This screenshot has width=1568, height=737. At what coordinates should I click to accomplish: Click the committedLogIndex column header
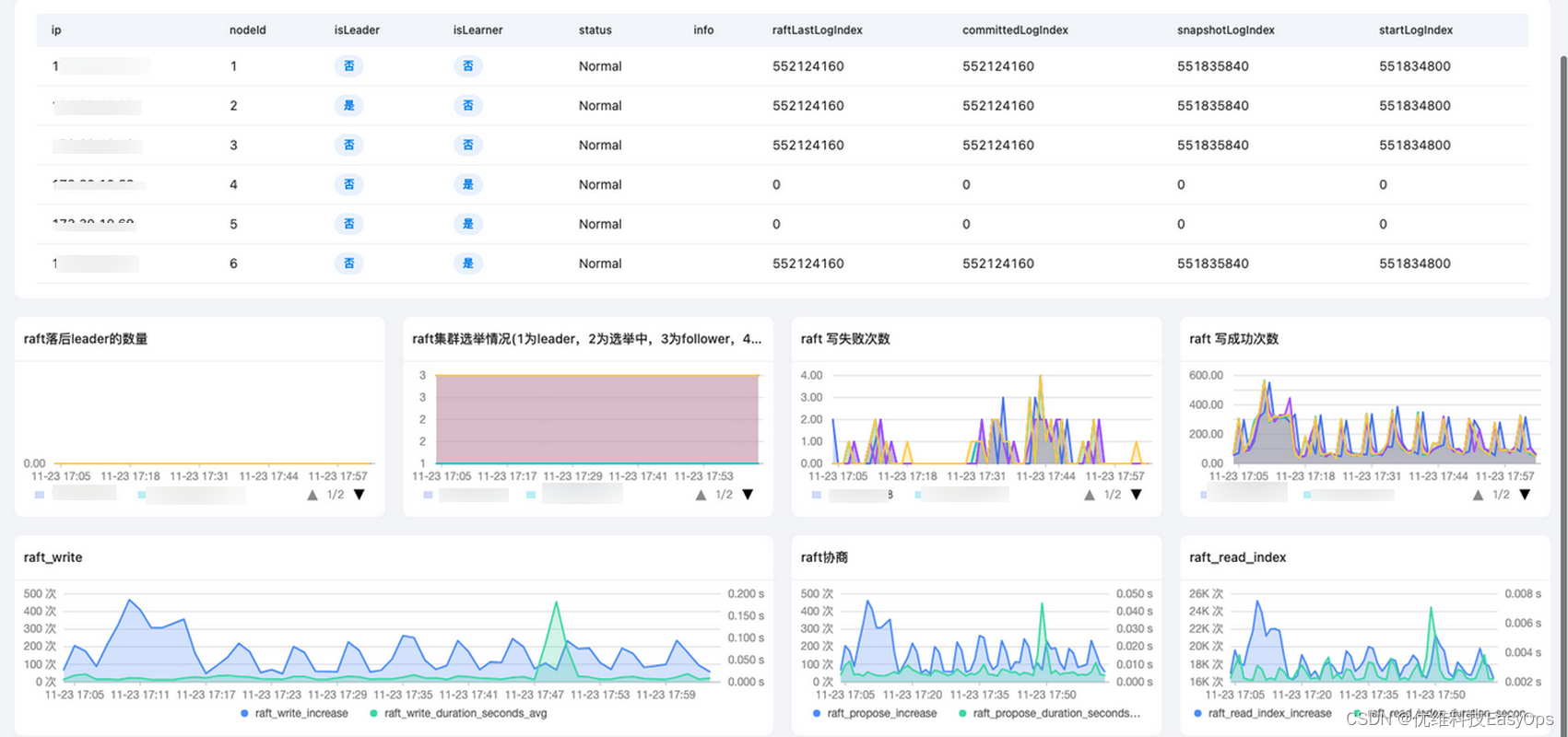click(x=1015, y=30)
